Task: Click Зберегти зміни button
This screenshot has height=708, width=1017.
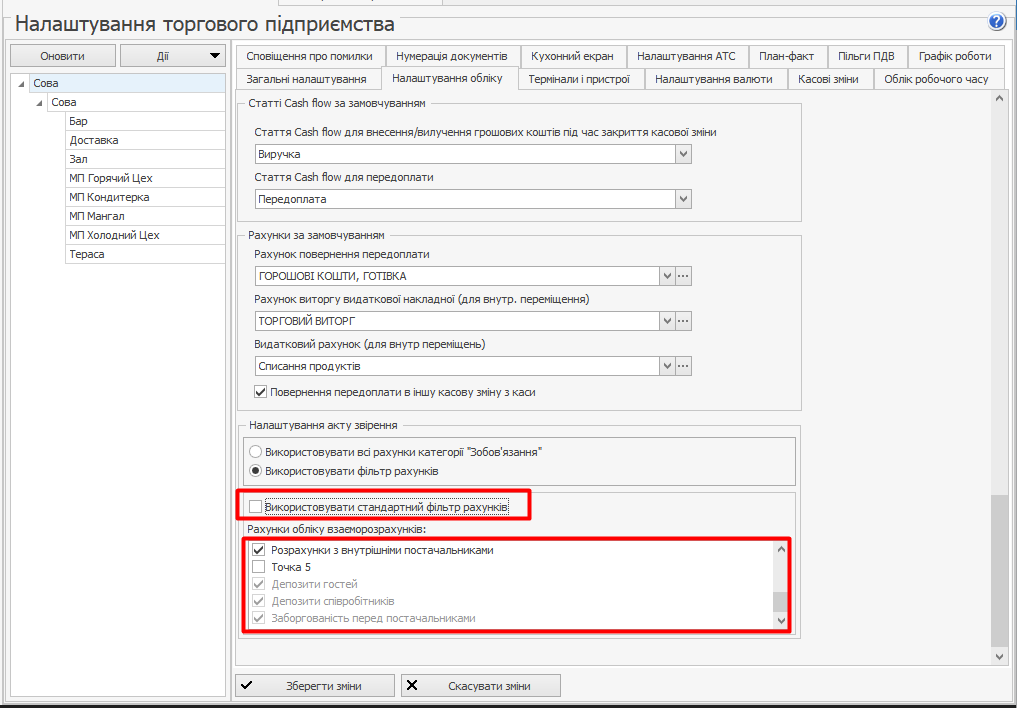Action: click(314, 686)
